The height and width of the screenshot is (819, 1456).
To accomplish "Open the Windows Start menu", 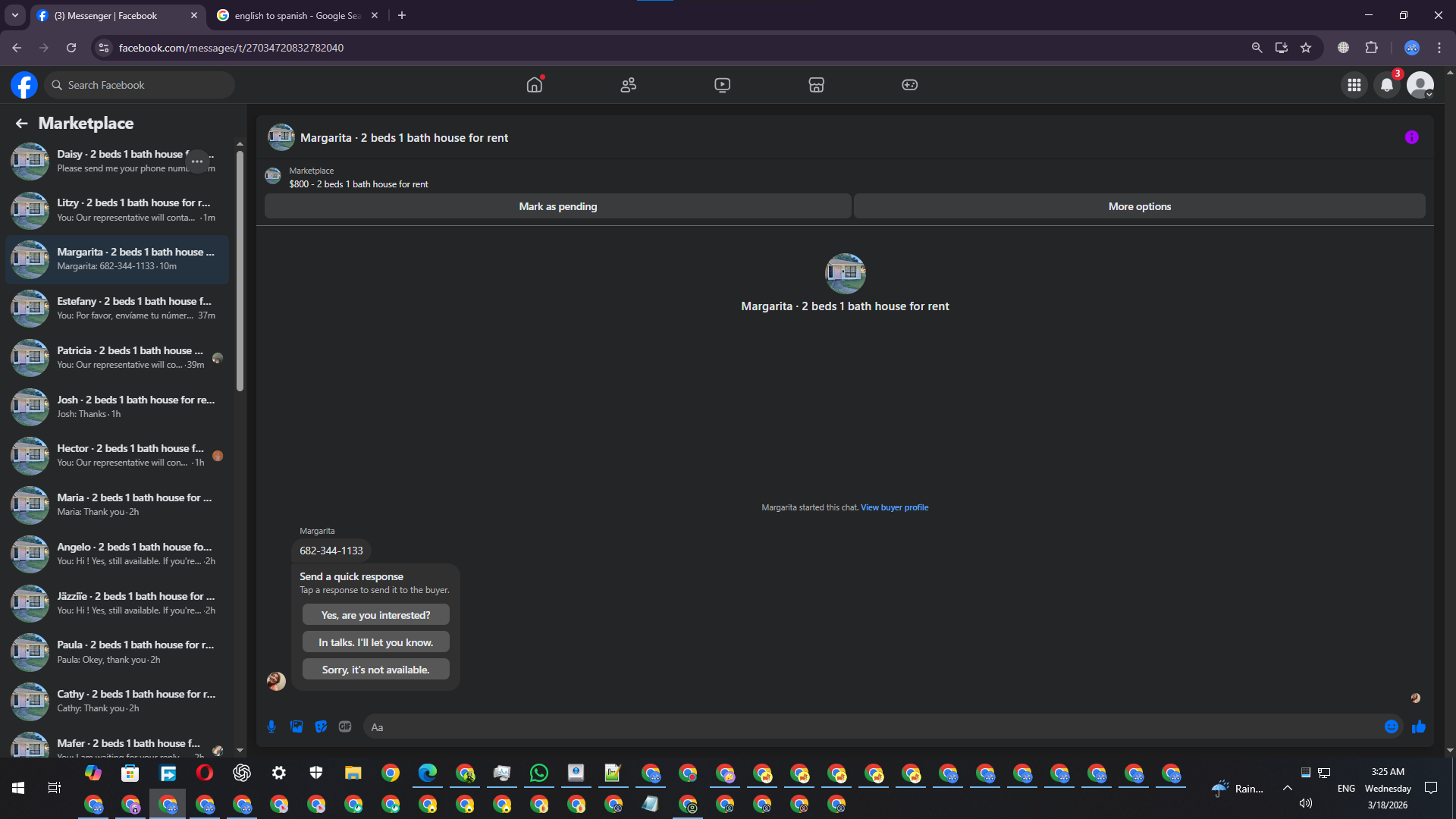I will coord(18,788).
